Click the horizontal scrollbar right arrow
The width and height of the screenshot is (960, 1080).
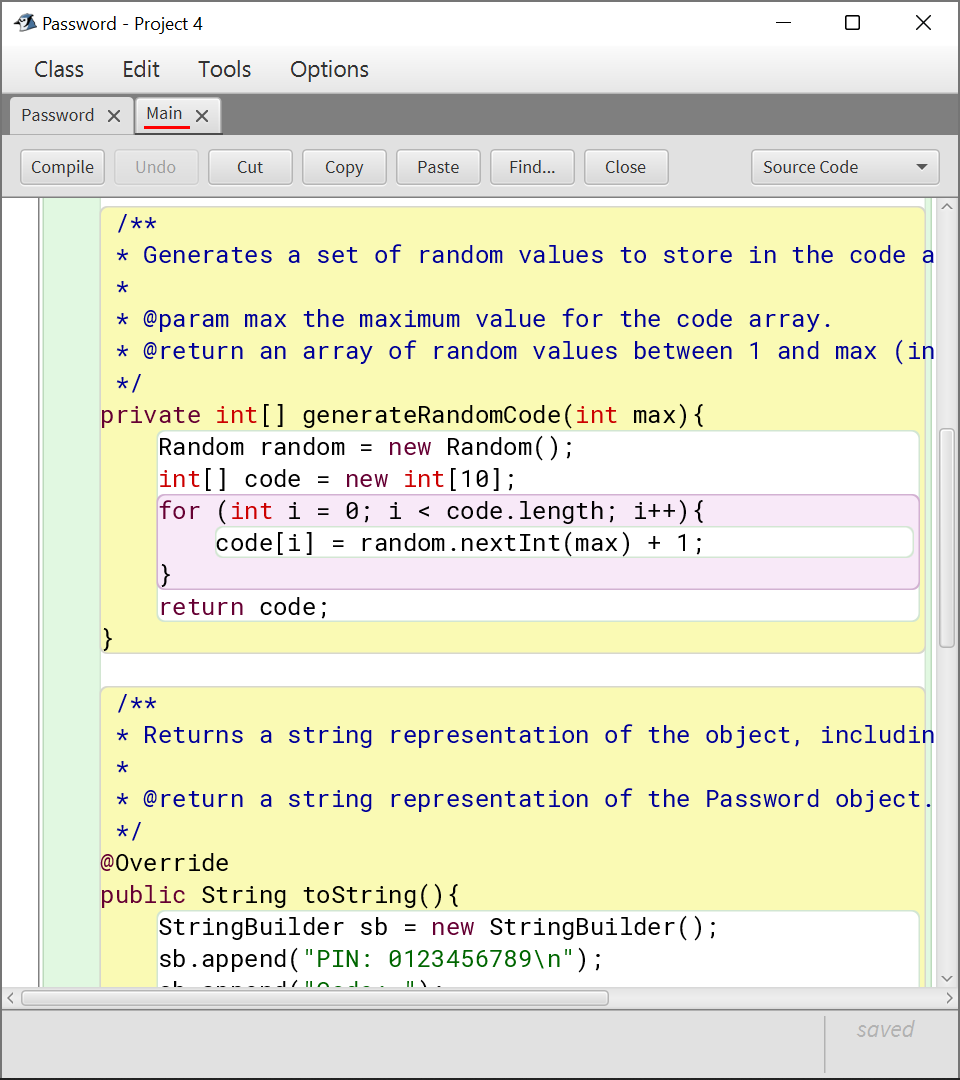pyautogui.click(x=949, y=997)
